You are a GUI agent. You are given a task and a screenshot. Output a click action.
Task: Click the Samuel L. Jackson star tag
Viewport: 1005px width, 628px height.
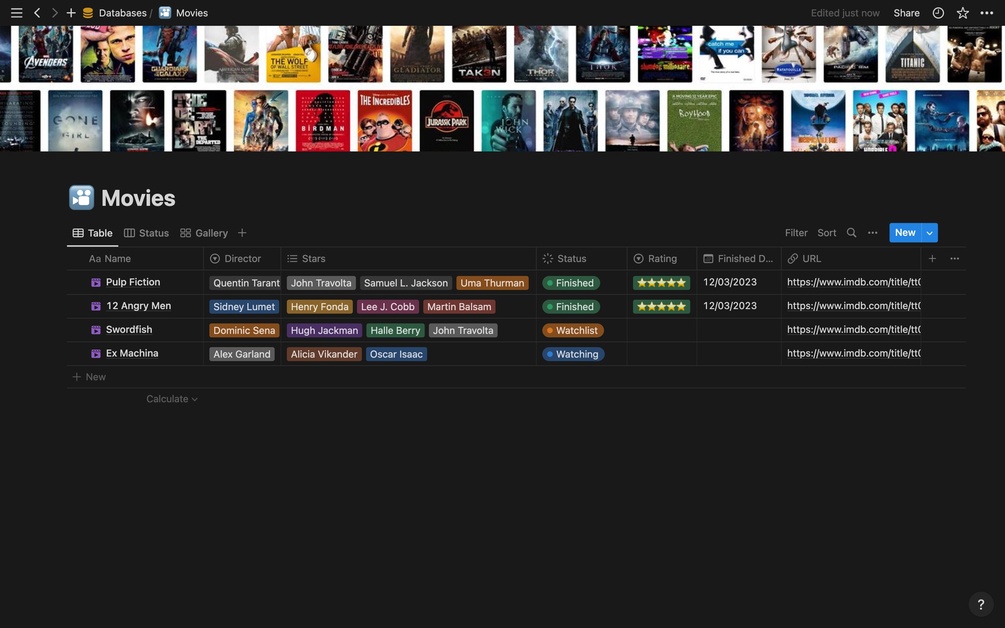406,283
